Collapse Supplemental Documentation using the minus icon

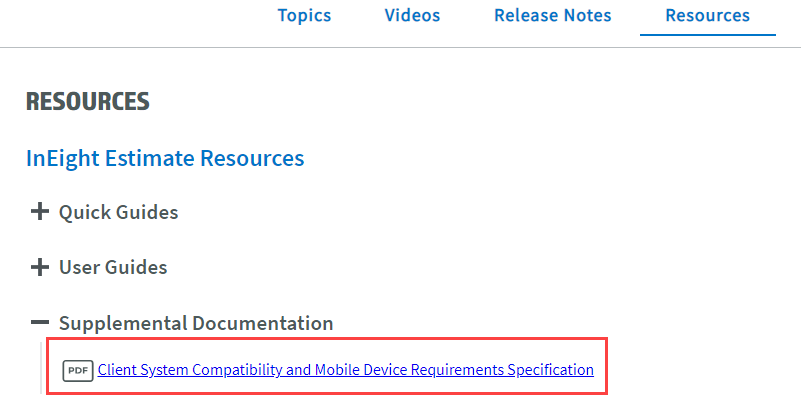(39, 322)
